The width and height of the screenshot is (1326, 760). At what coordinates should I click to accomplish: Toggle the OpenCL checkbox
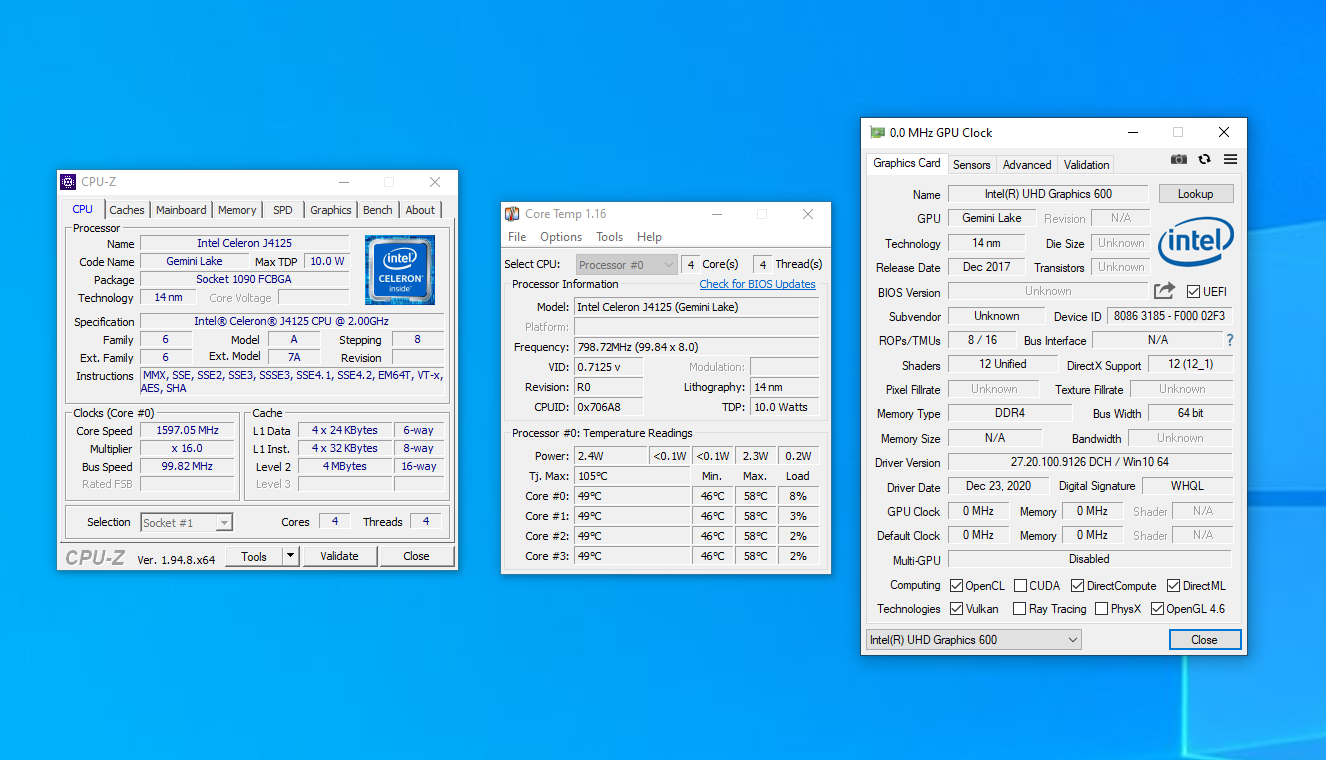(x=956, y=586)
